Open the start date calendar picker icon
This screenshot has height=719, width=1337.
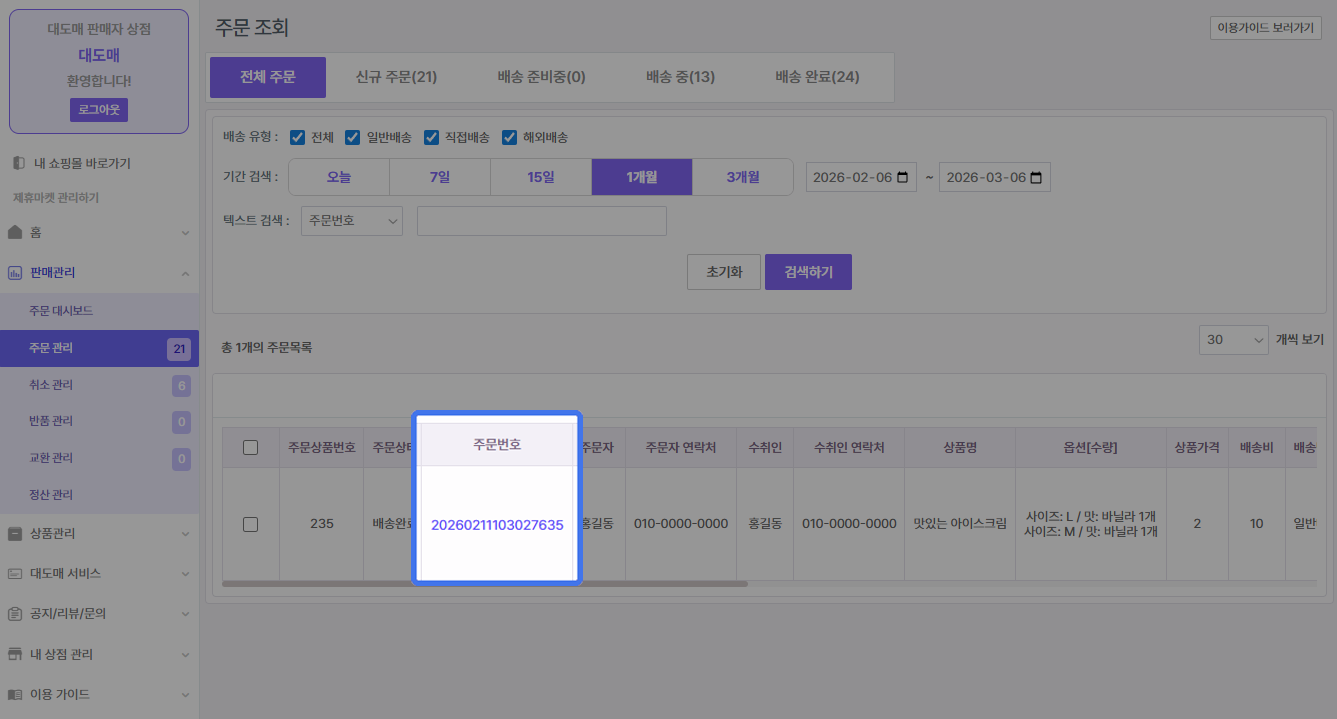pos(902,178)
